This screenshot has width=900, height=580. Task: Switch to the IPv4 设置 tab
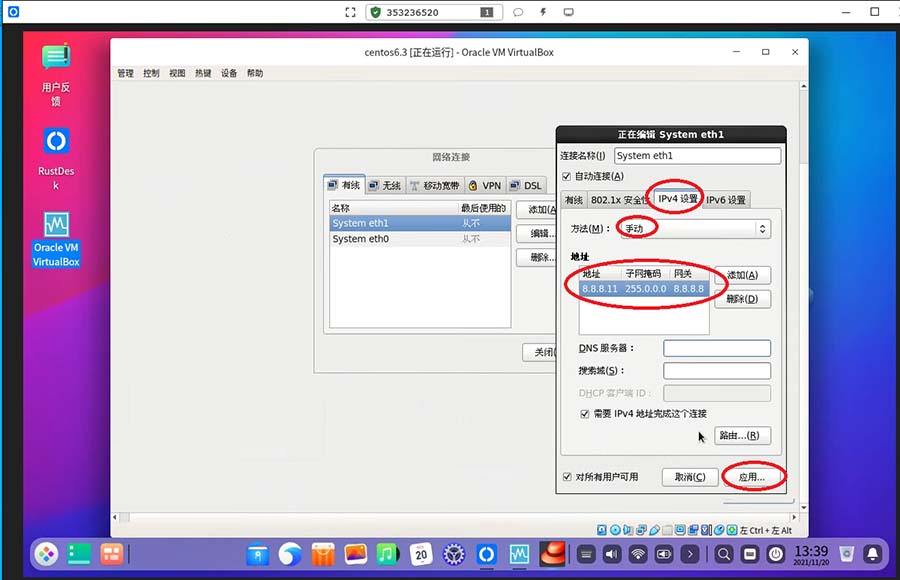[x=678, y=199]
